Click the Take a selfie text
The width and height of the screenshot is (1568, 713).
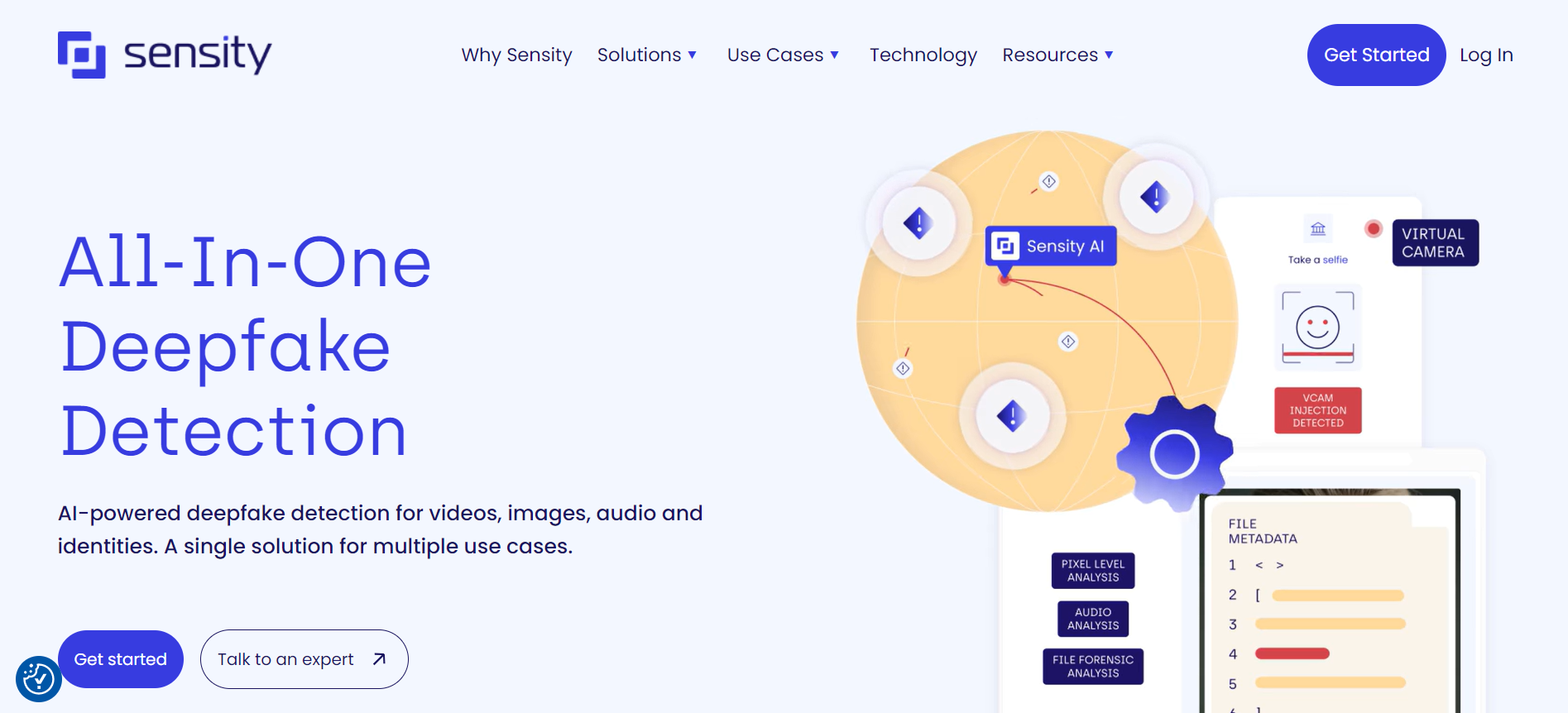tap(1318, 260)
